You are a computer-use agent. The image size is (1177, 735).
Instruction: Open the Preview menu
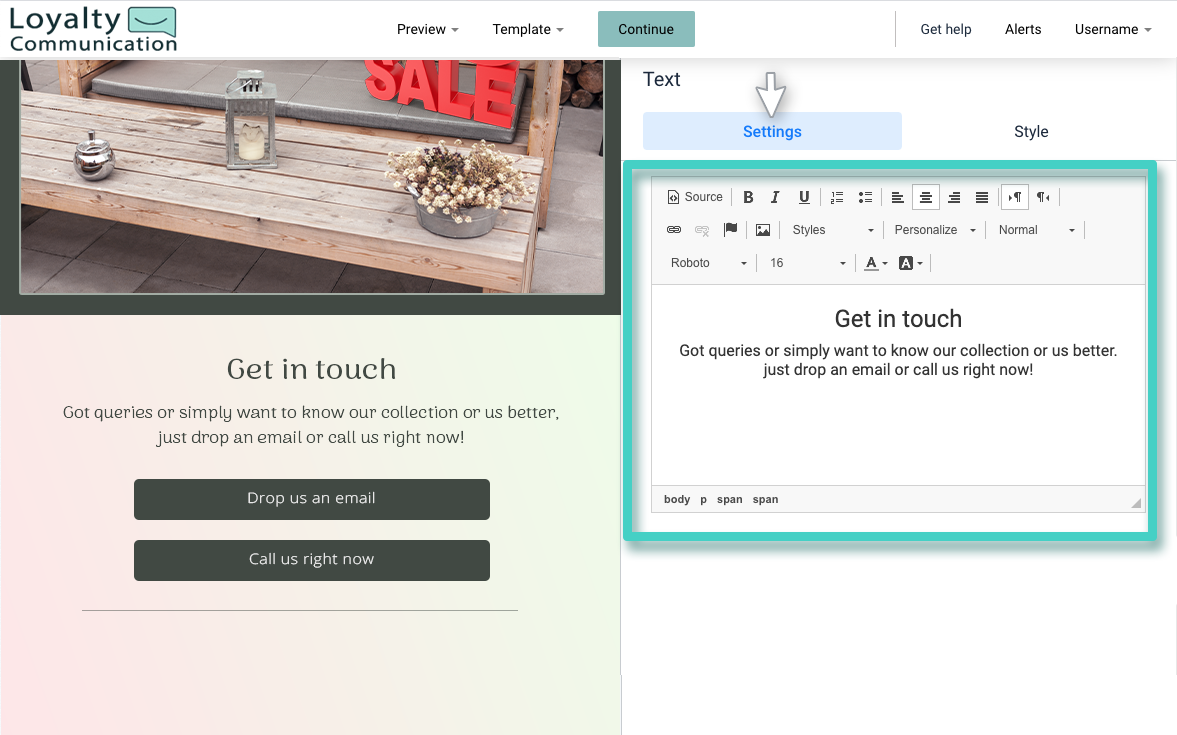click(427, 29)
